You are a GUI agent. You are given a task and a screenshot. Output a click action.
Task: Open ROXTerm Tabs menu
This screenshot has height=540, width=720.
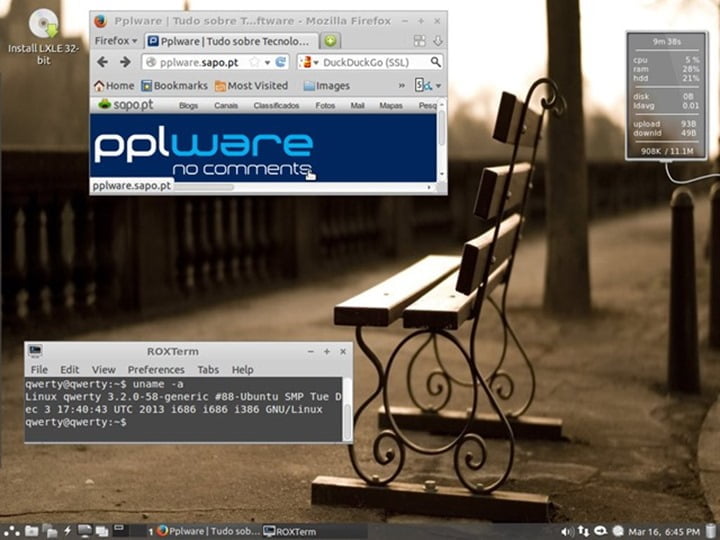(x=208, y=370)
